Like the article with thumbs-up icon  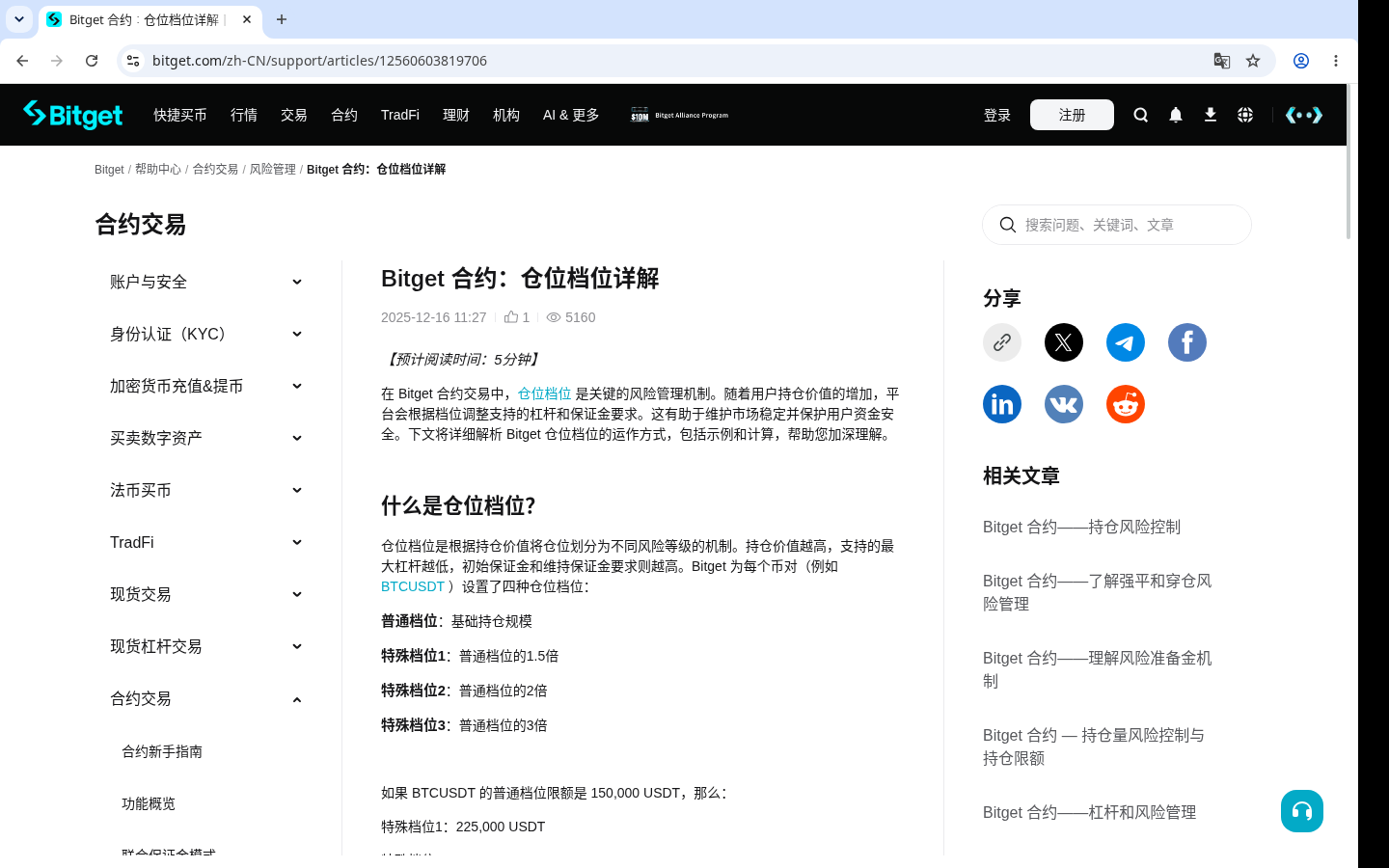pos(511,317)
